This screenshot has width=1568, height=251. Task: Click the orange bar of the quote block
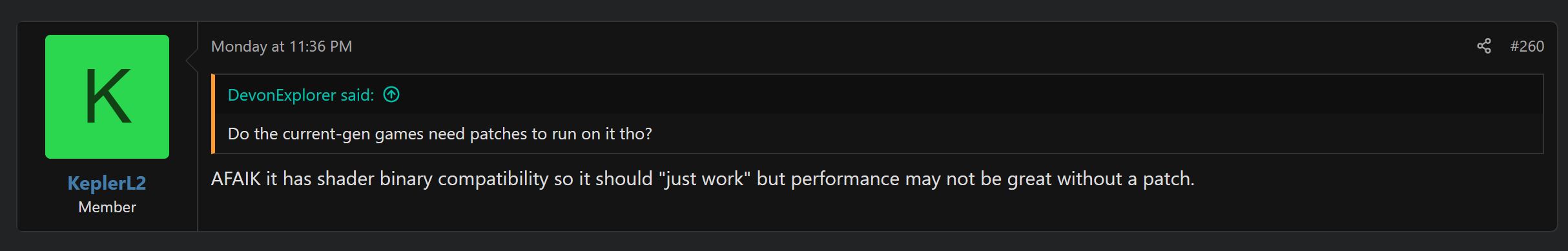click(x=212, y=114)
